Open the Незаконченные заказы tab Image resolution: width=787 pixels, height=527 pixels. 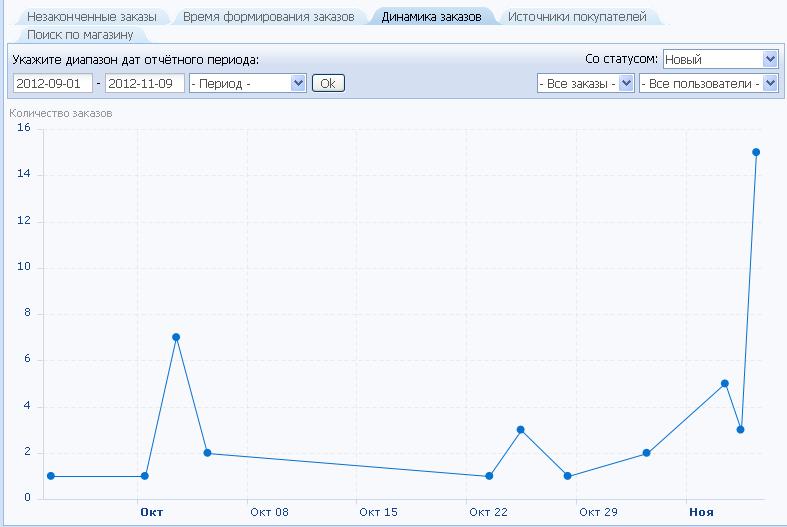[91, 17]
